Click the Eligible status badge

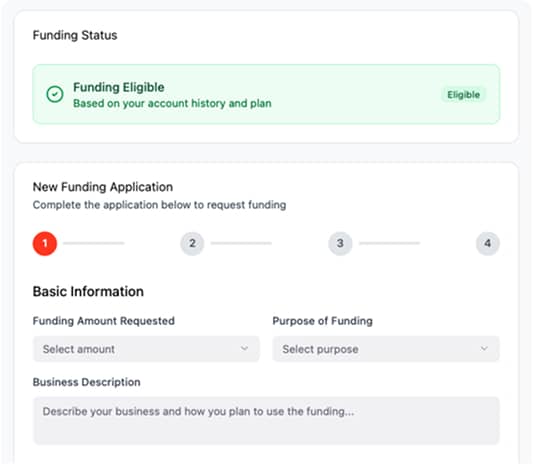(x=463, y=94)
